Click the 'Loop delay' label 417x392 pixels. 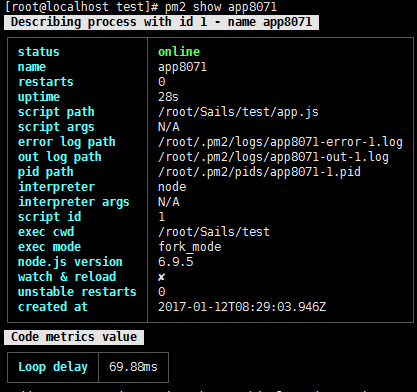coord(53,367)
